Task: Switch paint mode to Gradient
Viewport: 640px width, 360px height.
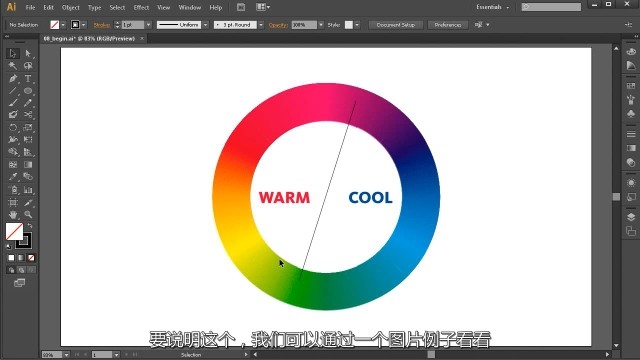Action: point(21,258)
